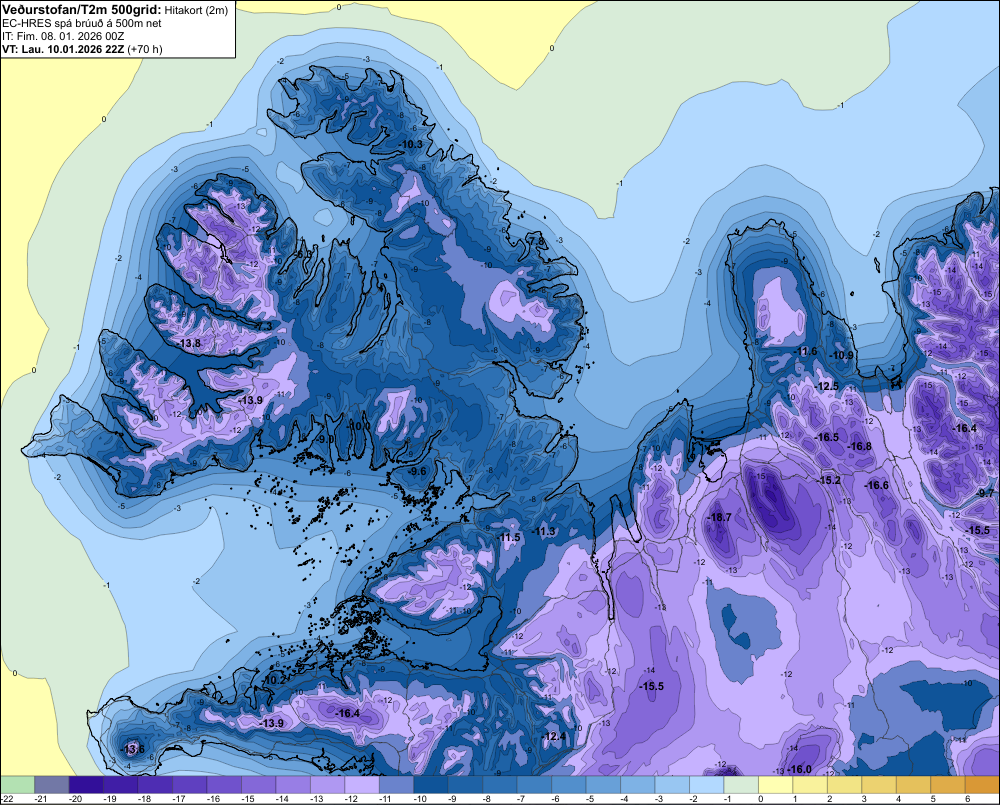This screenshot has width=1000, height=805.
Task: Click the -10.9 temperature value on the map
Action: click(842, 355)
